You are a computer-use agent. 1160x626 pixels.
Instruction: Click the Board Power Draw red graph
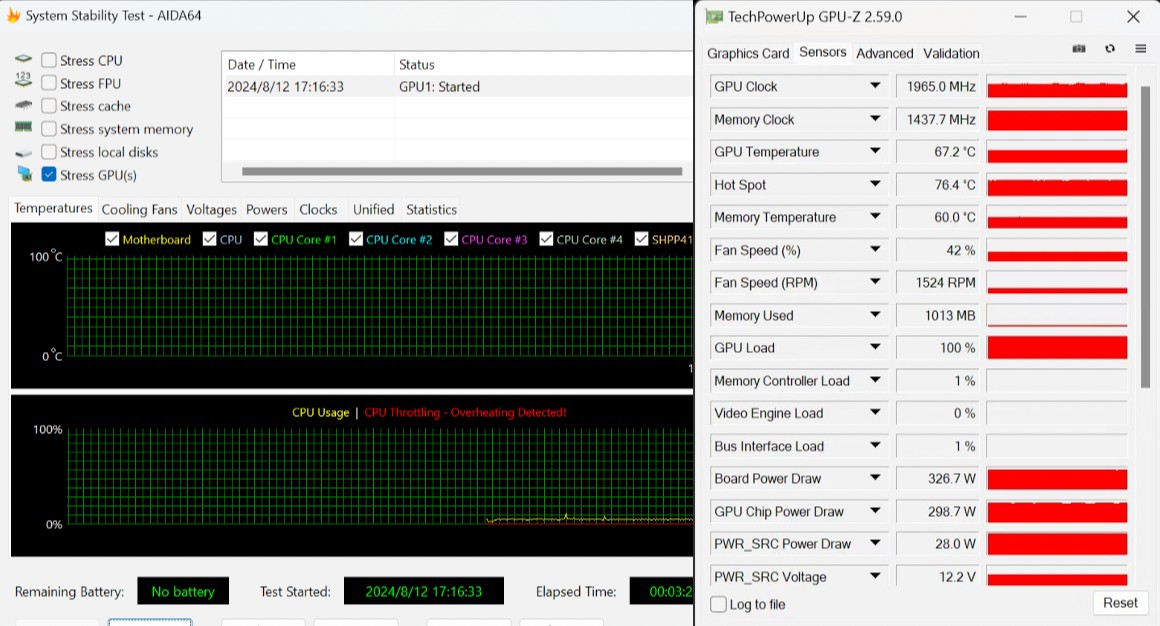[1057, 478]
